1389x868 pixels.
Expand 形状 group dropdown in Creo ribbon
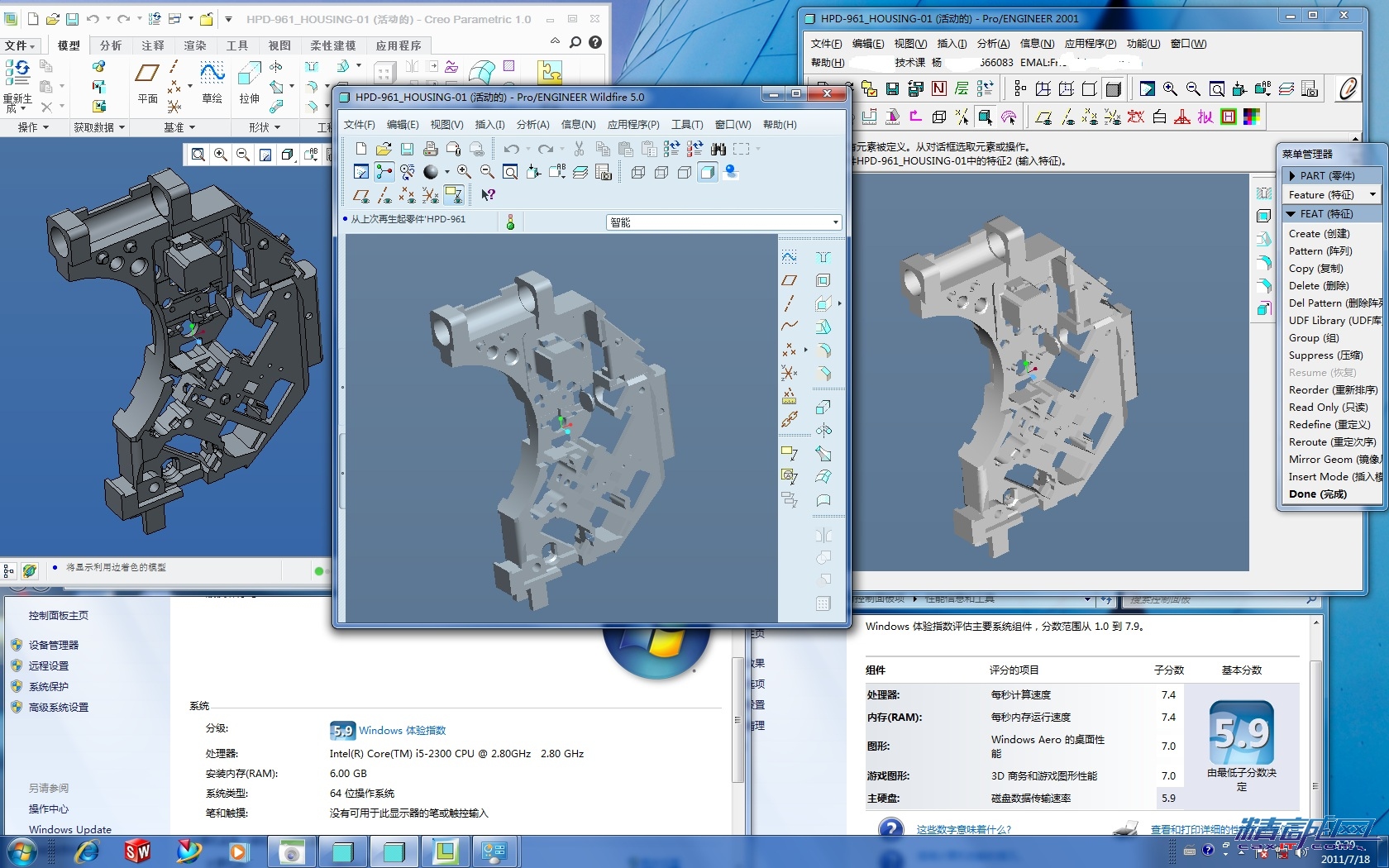(265, 127)
